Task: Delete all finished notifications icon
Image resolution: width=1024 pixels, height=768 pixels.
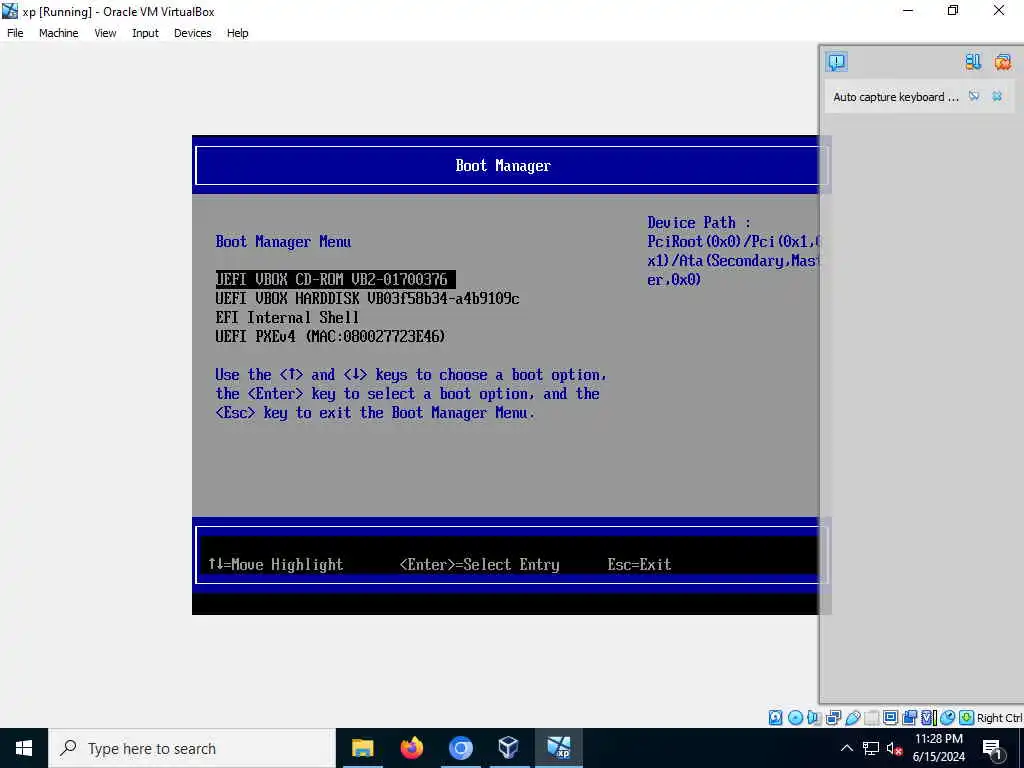Action: point(1002,62)
